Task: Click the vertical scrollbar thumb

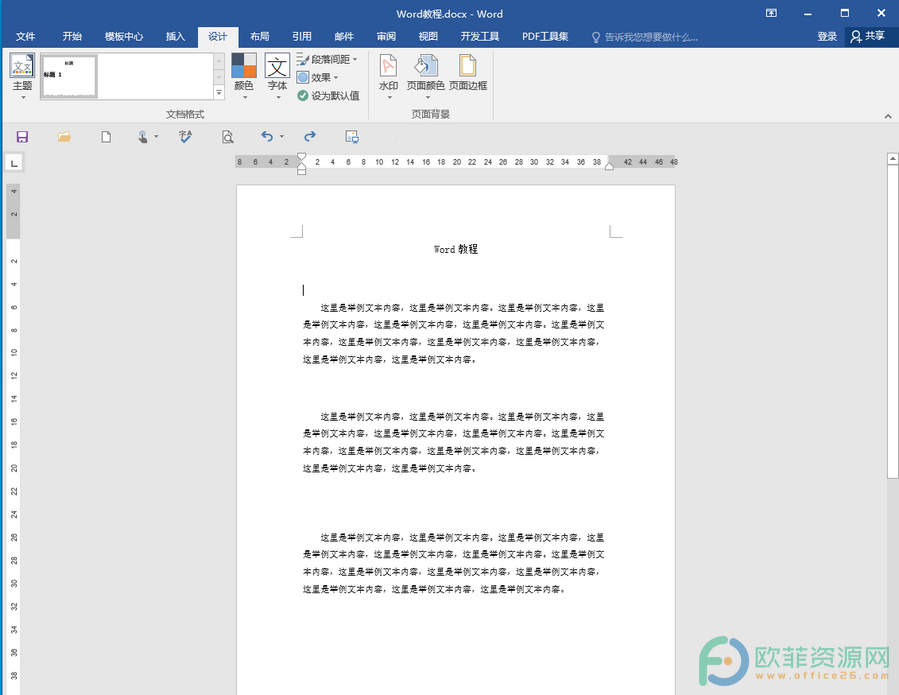Action: pos(893,321)
